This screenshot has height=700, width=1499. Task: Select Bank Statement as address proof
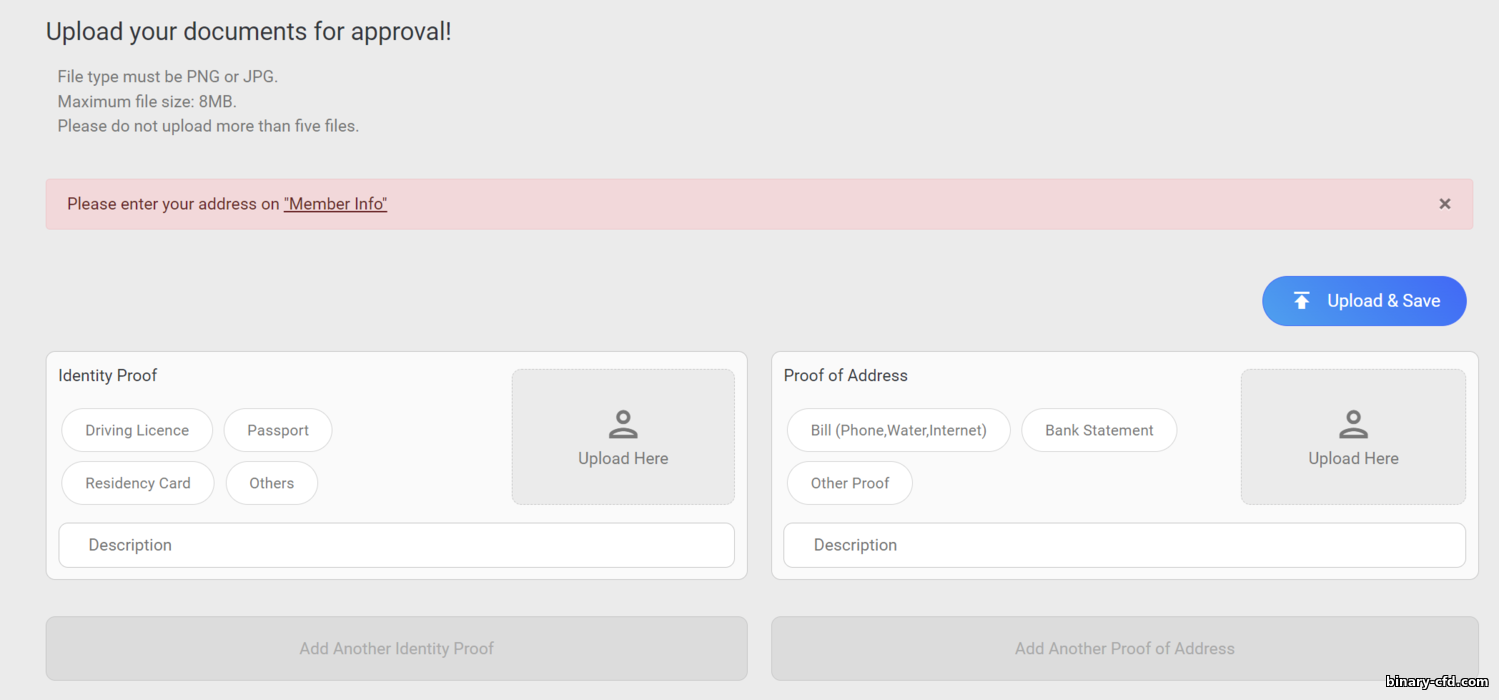point(1099,430)
